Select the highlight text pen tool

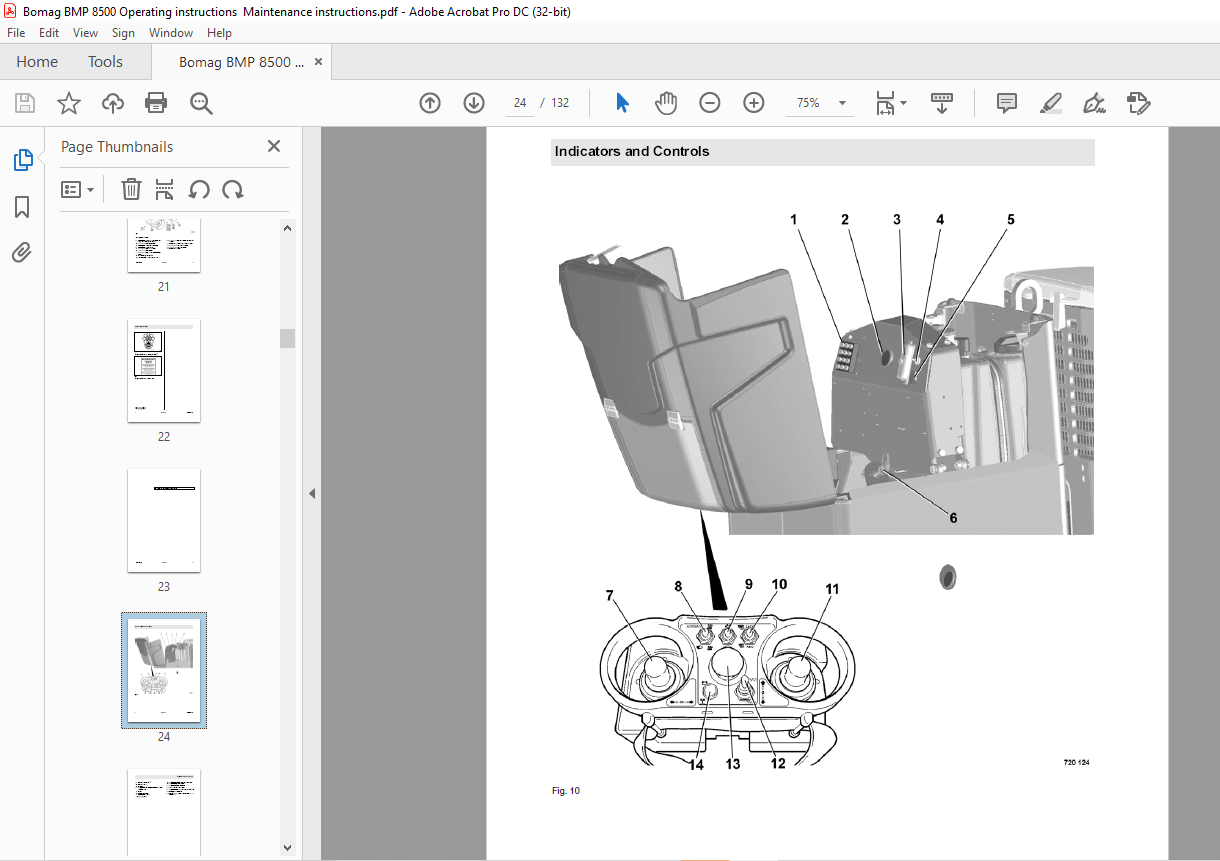click(1050, 103)
